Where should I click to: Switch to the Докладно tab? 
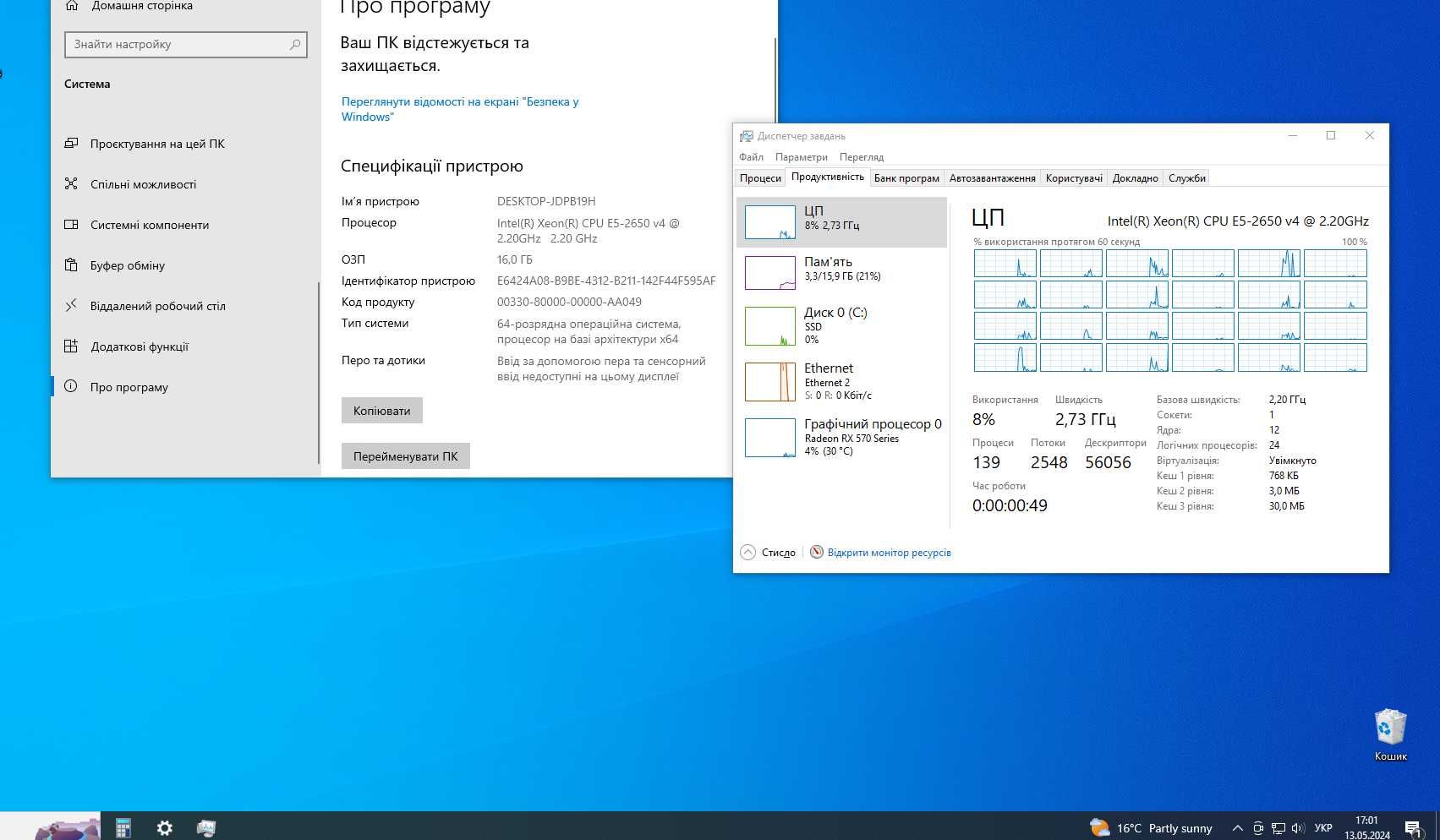(1135, 177)
